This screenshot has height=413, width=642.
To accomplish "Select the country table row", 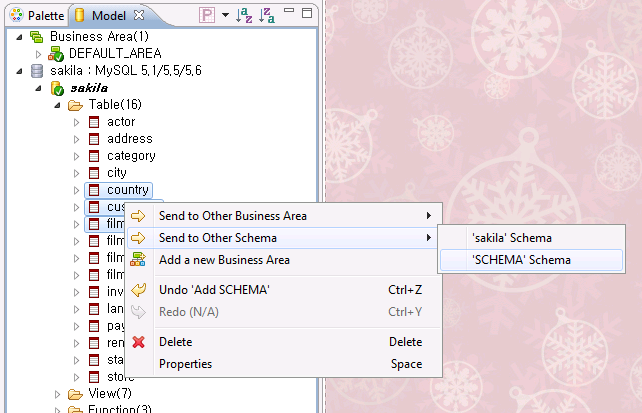I will (x=119, y=190).
